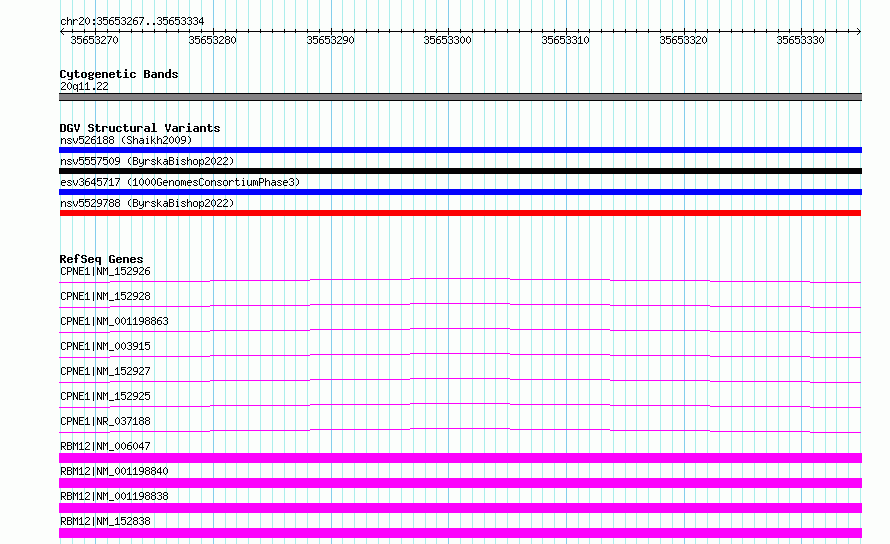Open variant esv3645717 (1000GenomesConsortiumPhase3) label
Image resolution: width=890 pixels, height=544 pixels.
[x=180, y=182]
